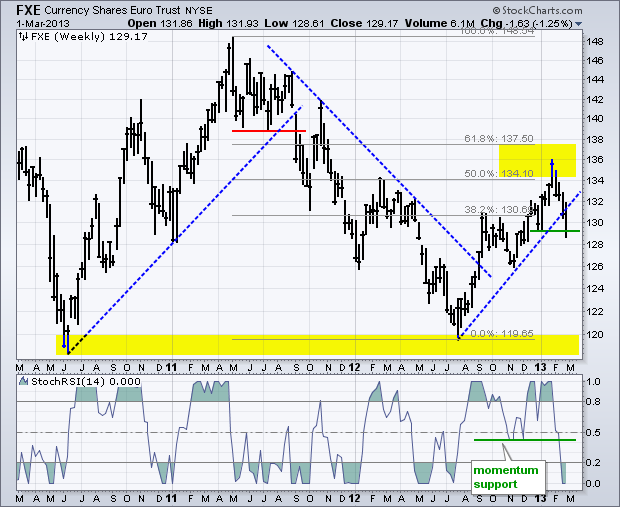This screenshot has height=507, width=620.
Task: Click the FXE (Weekly) 129.17 legend
Action: coord(89,37)
